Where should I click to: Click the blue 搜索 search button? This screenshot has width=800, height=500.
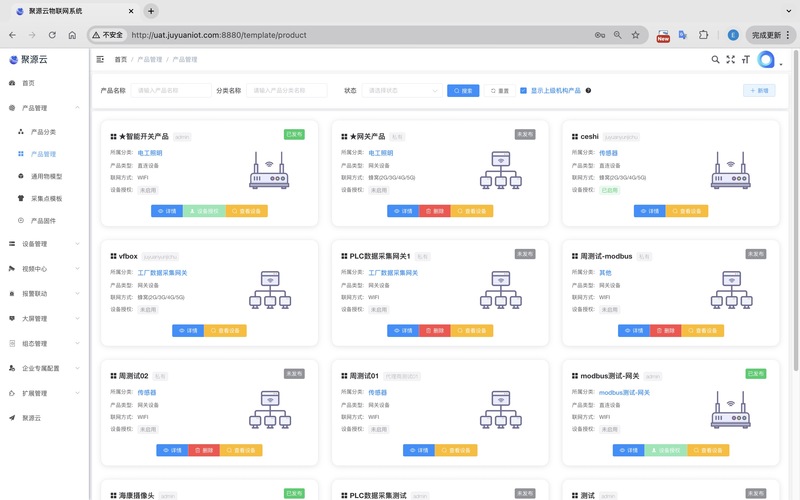pyautogui.click(x=463, y=91)
